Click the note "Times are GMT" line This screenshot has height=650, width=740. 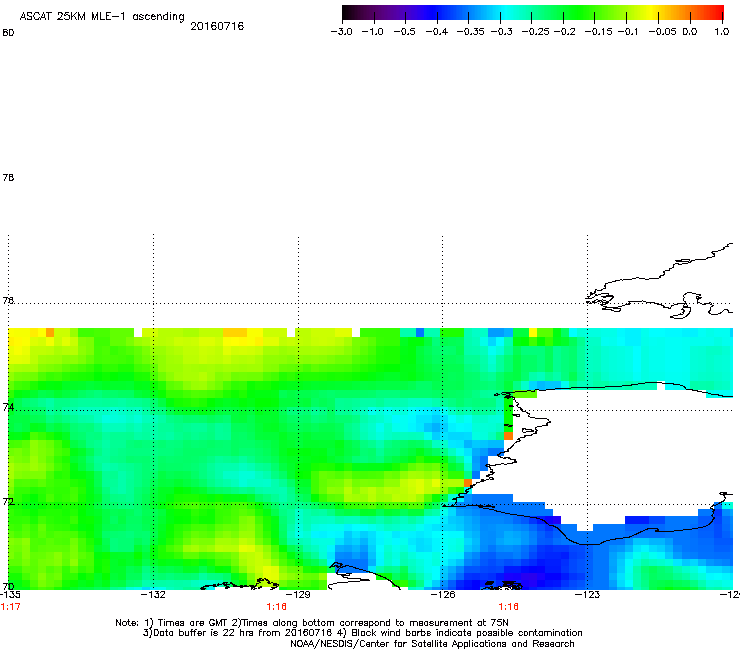[x=312, y=623]
